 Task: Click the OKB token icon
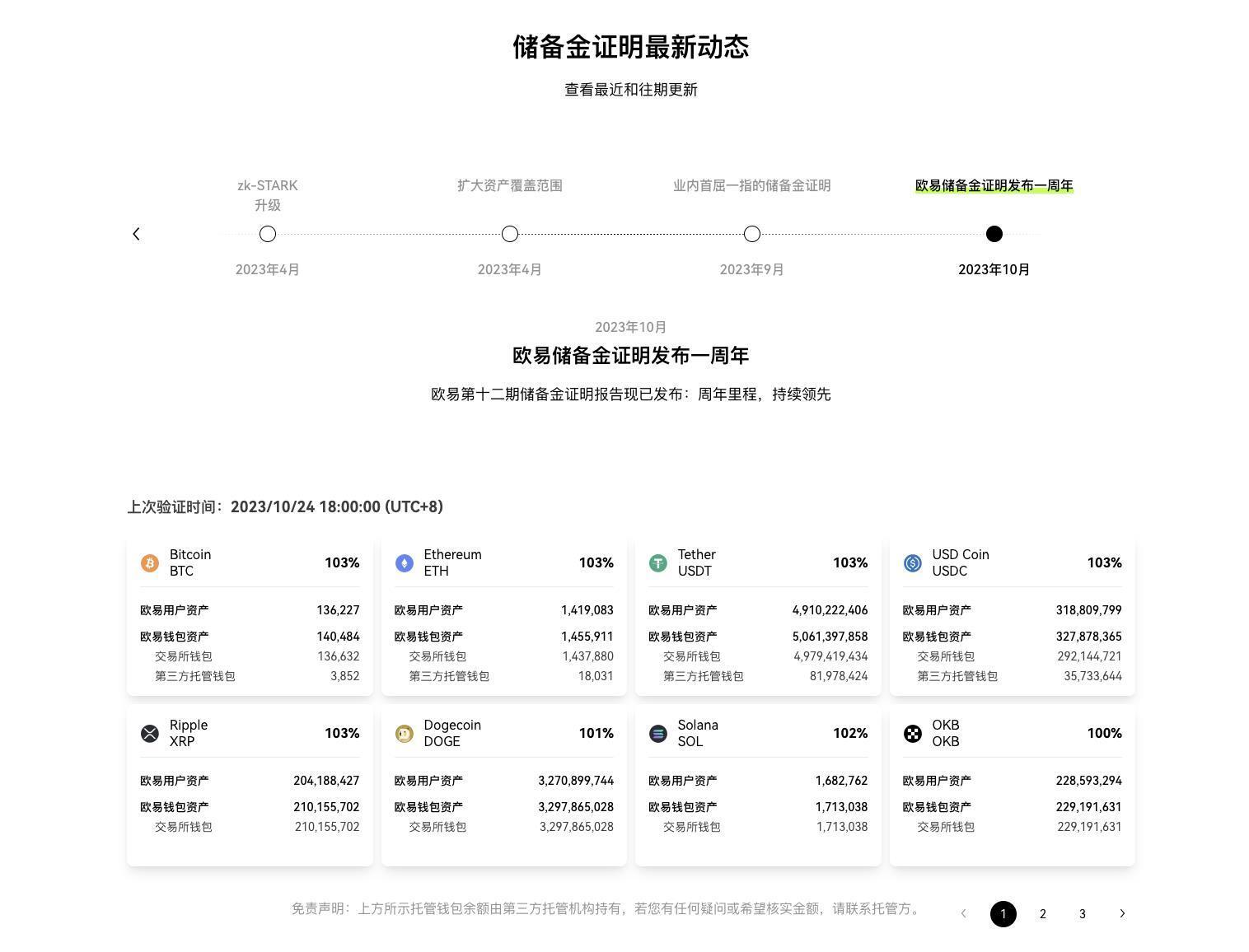click(912, 734)
